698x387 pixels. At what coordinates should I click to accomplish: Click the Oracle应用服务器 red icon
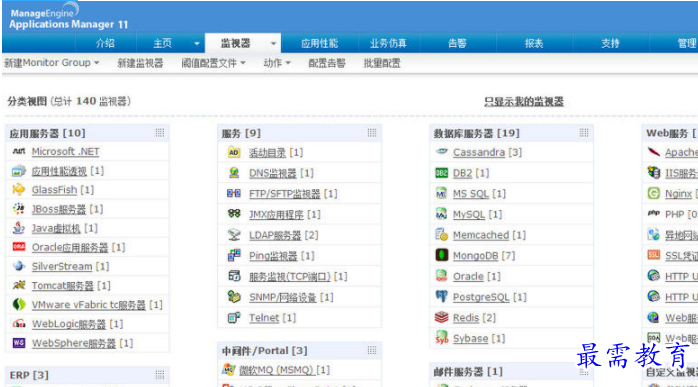19,247
